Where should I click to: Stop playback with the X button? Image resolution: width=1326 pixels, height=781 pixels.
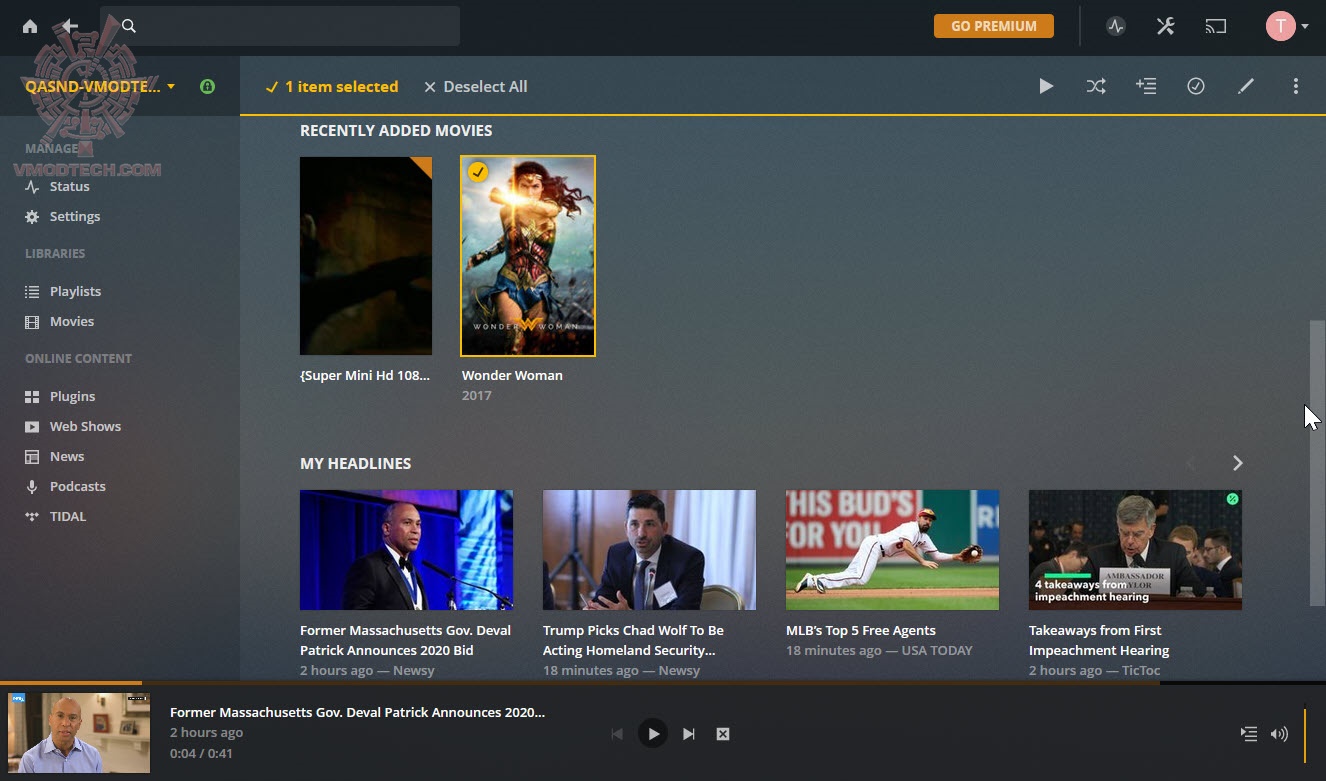(x=723, y=734)
